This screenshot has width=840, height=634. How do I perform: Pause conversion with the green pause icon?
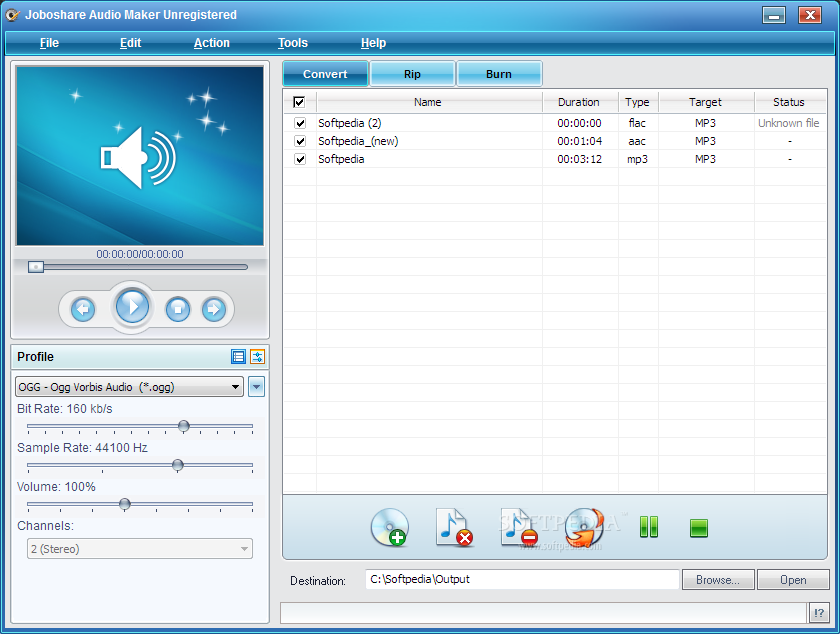[x=649, y=527]
